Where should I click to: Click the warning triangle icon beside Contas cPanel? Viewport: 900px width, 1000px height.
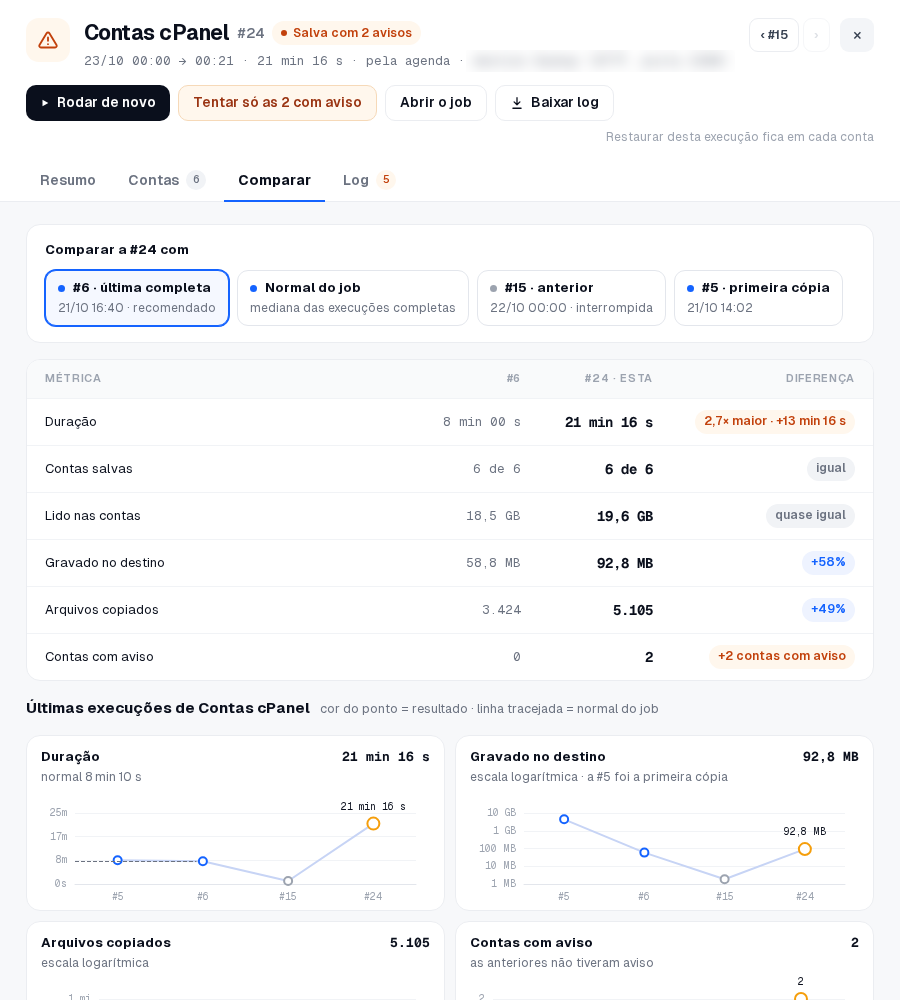48,40
